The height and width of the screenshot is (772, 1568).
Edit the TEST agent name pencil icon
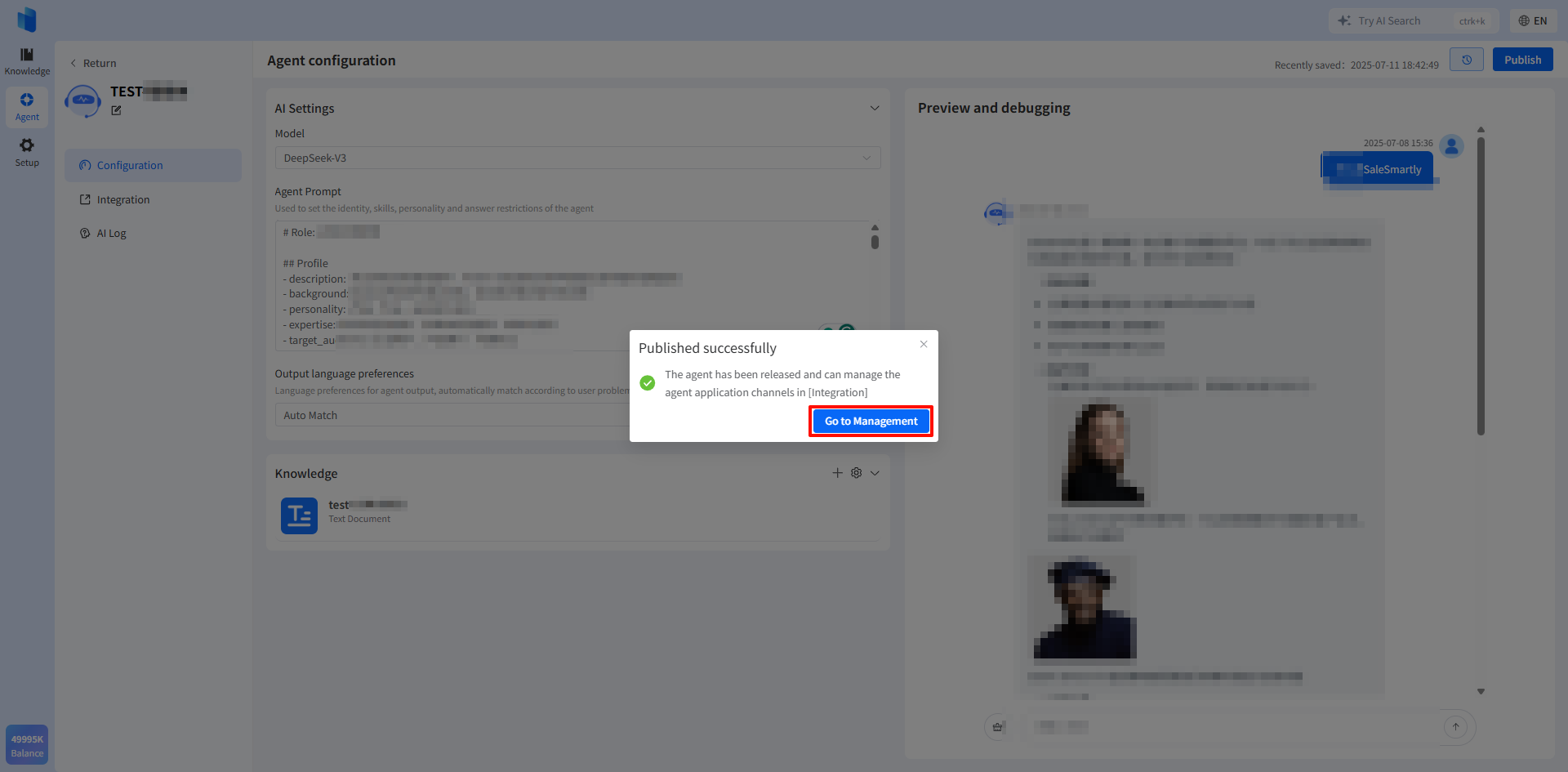[116, 110]
